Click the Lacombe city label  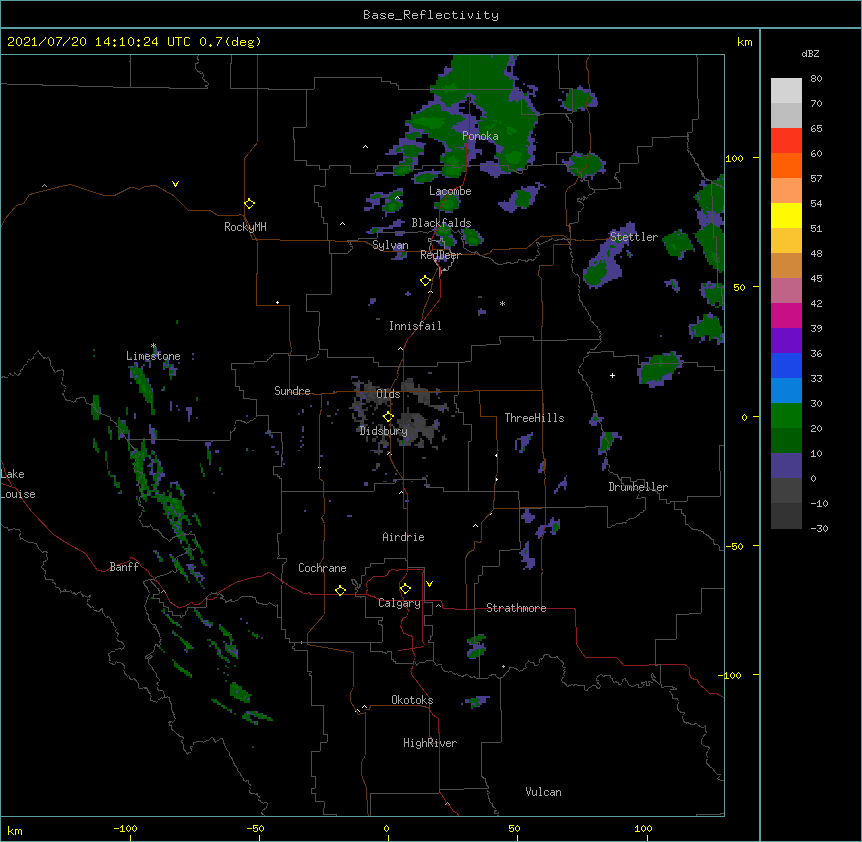pos(450,191)
